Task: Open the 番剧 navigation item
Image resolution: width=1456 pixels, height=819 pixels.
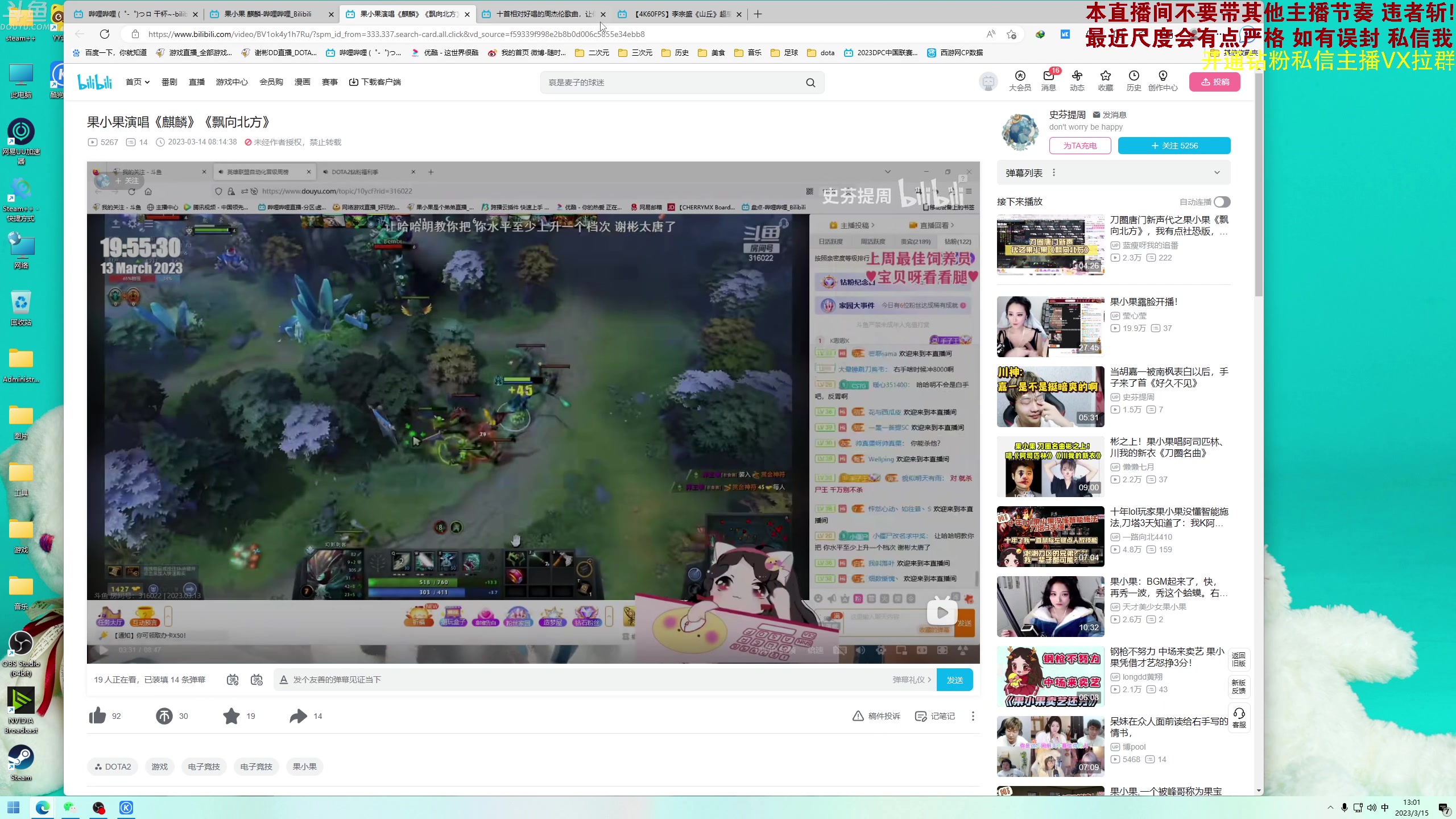Action: [x=169, y=82]
